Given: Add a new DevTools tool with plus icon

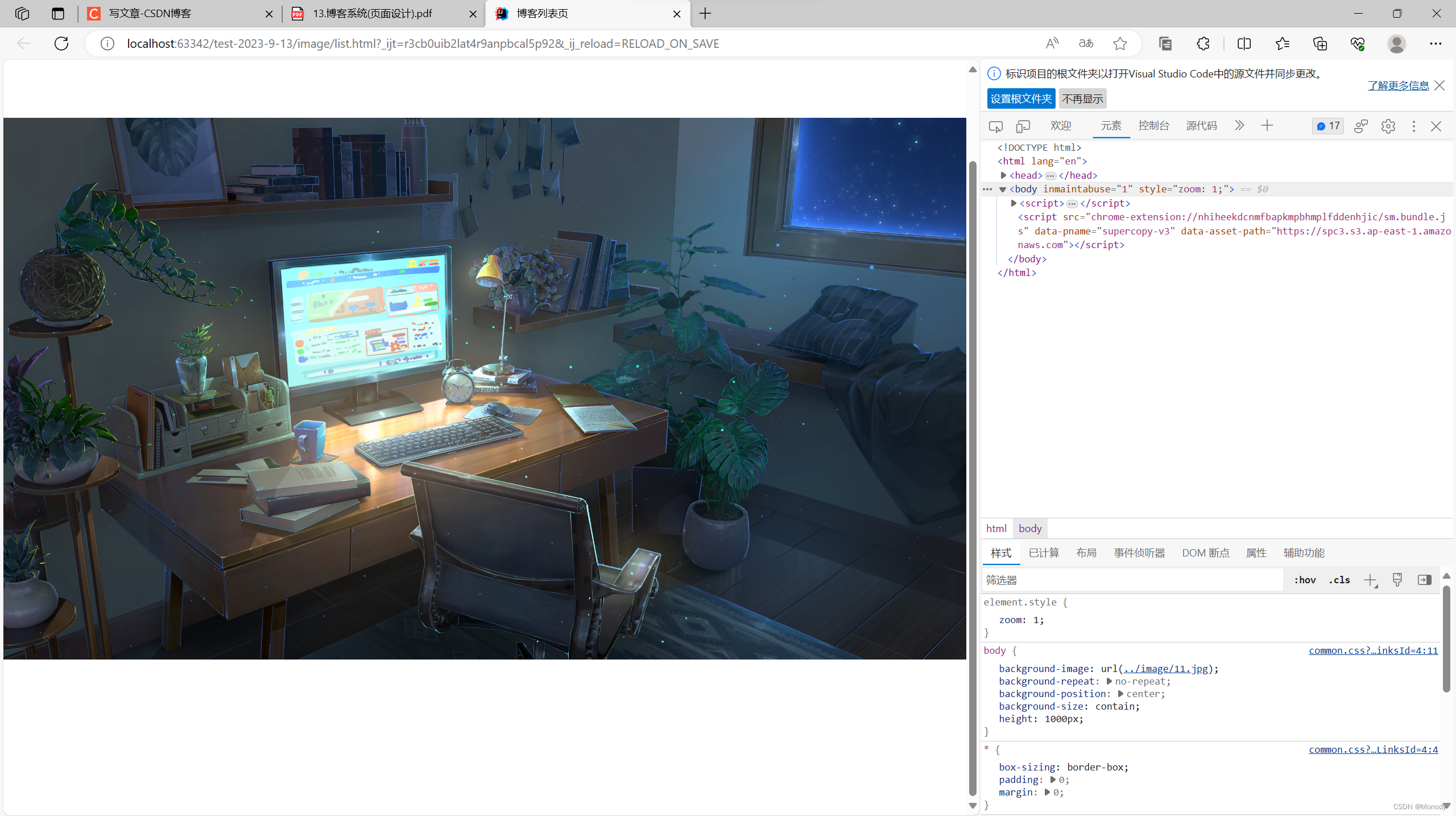Looking at the screenshot, I should coord(1267,126).
